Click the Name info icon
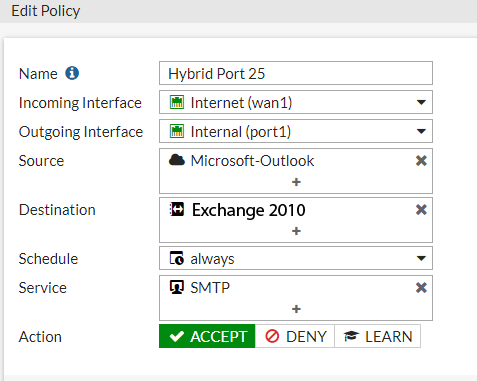The width and height of the screenshot is (477, 381). 72,73
